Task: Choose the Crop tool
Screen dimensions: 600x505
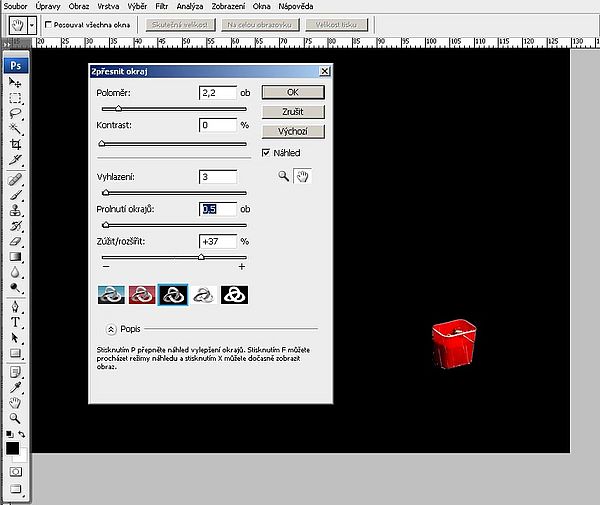Action: tap(16, 144)
